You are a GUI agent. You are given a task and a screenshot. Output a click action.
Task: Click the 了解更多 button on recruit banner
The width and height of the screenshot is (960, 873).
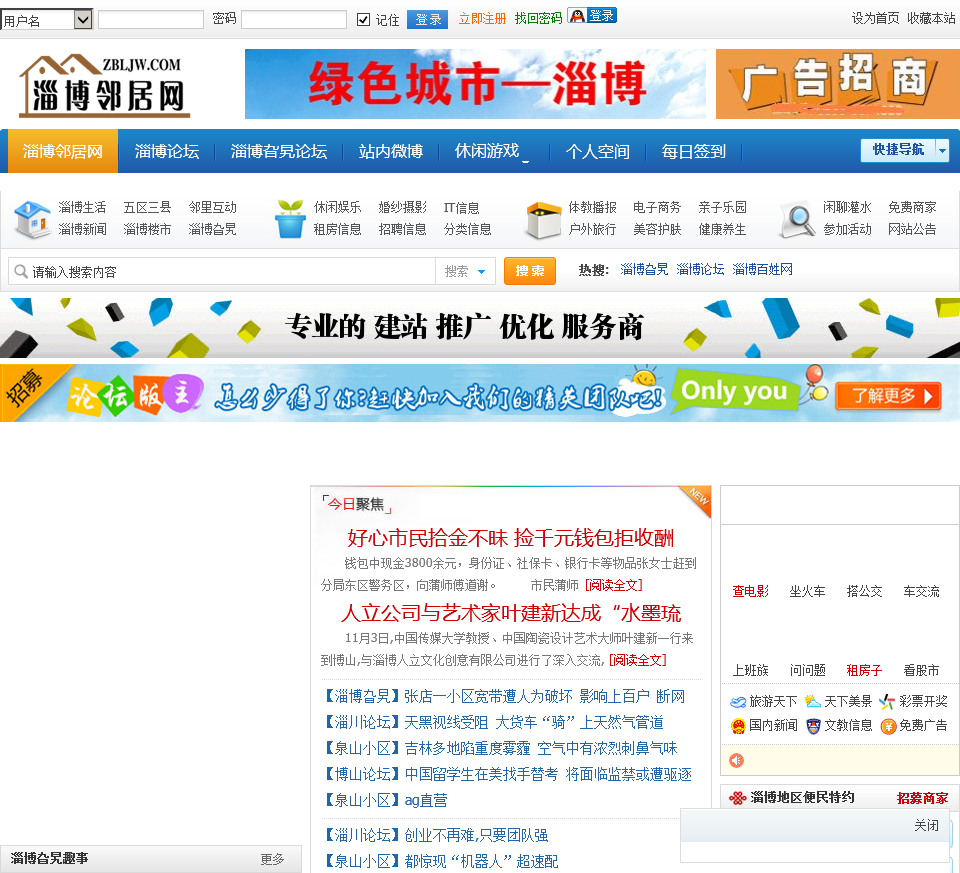click(888, 396)
